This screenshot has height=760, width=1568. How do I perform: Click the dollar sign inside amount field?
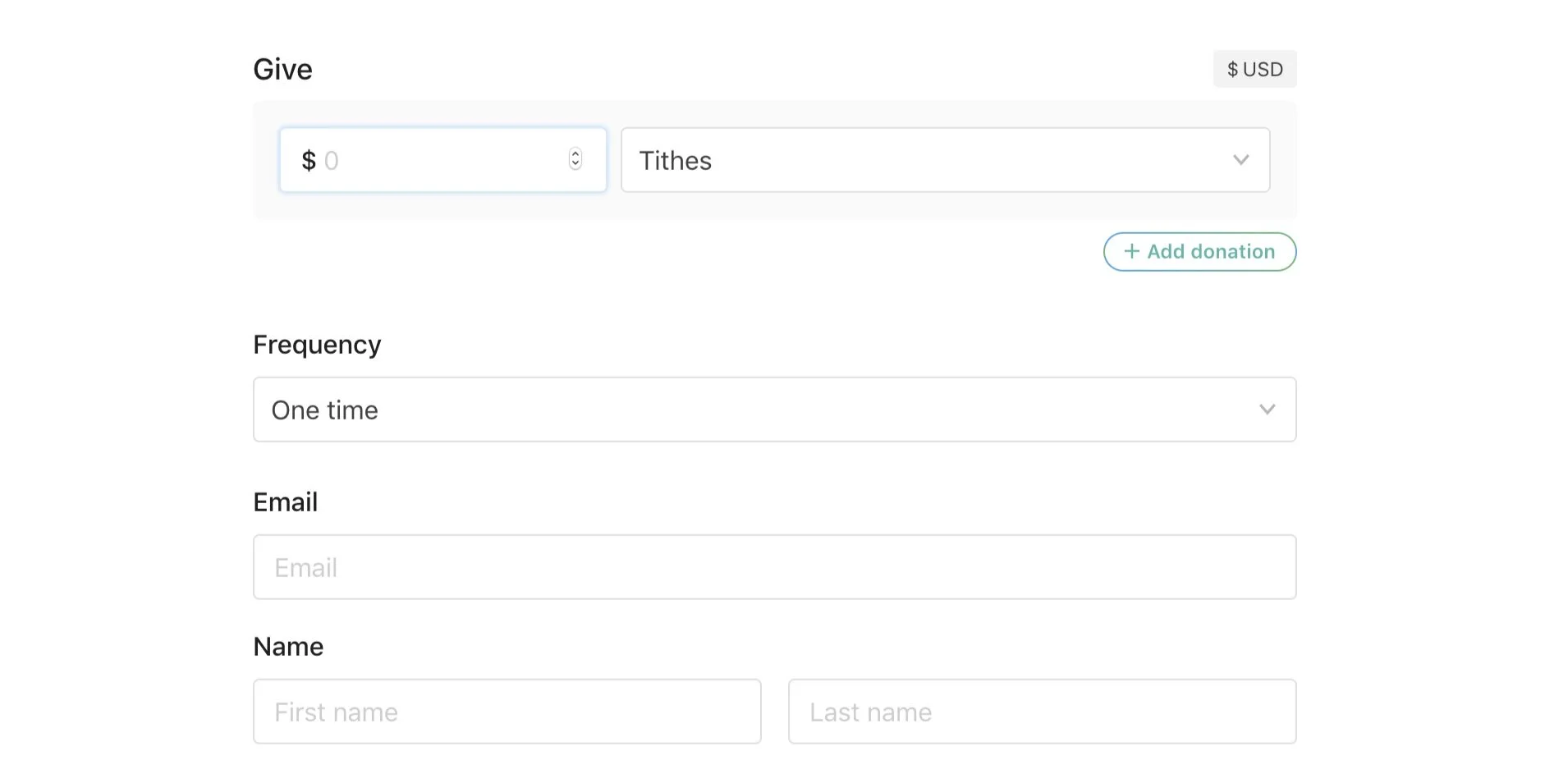309,160
